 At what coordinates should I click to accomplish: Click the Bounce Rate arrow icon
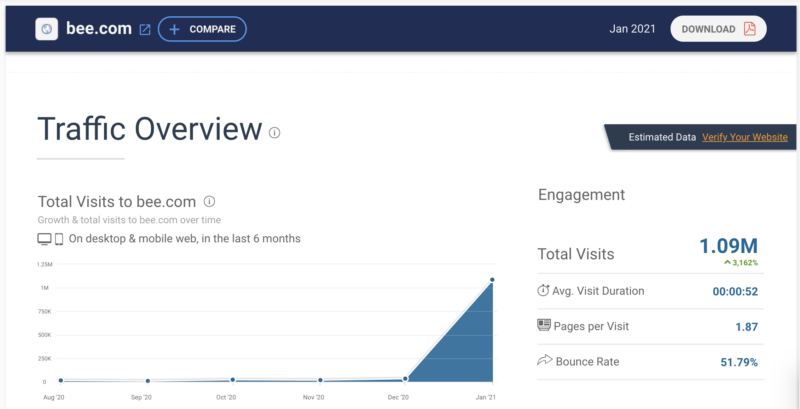[544, 359]
